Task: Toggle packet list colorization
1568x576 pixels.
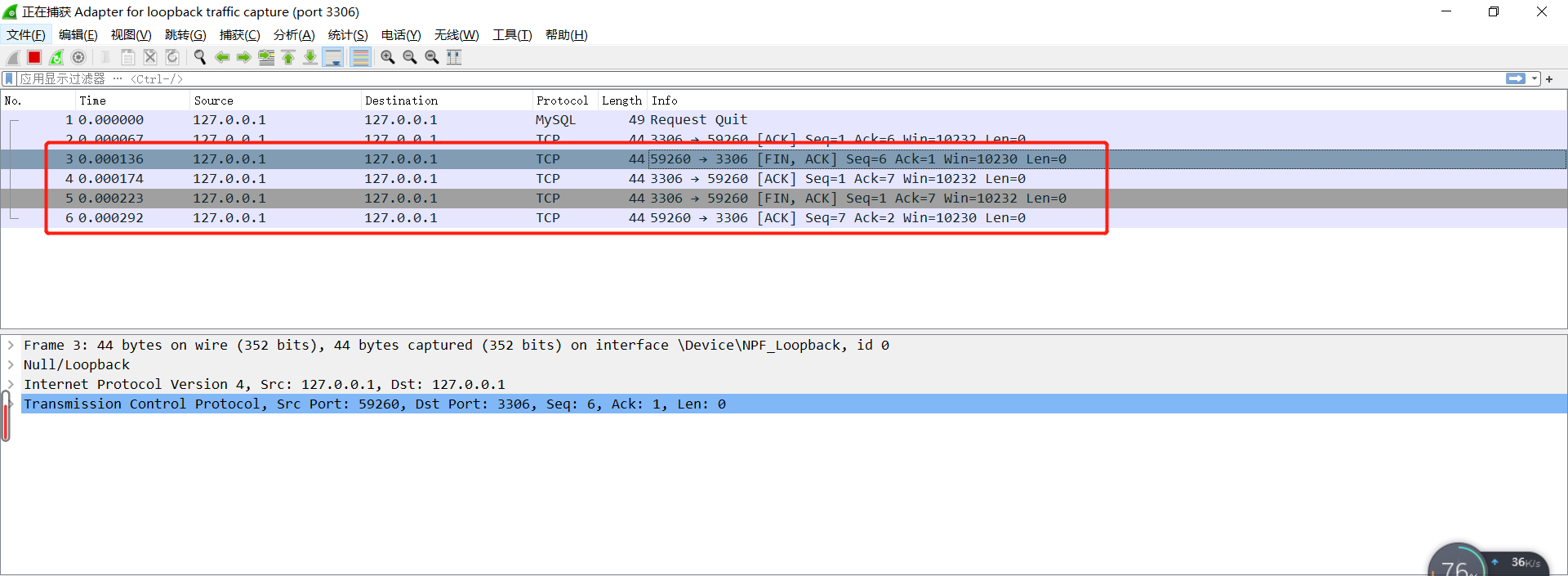Action: click(360, 57)
